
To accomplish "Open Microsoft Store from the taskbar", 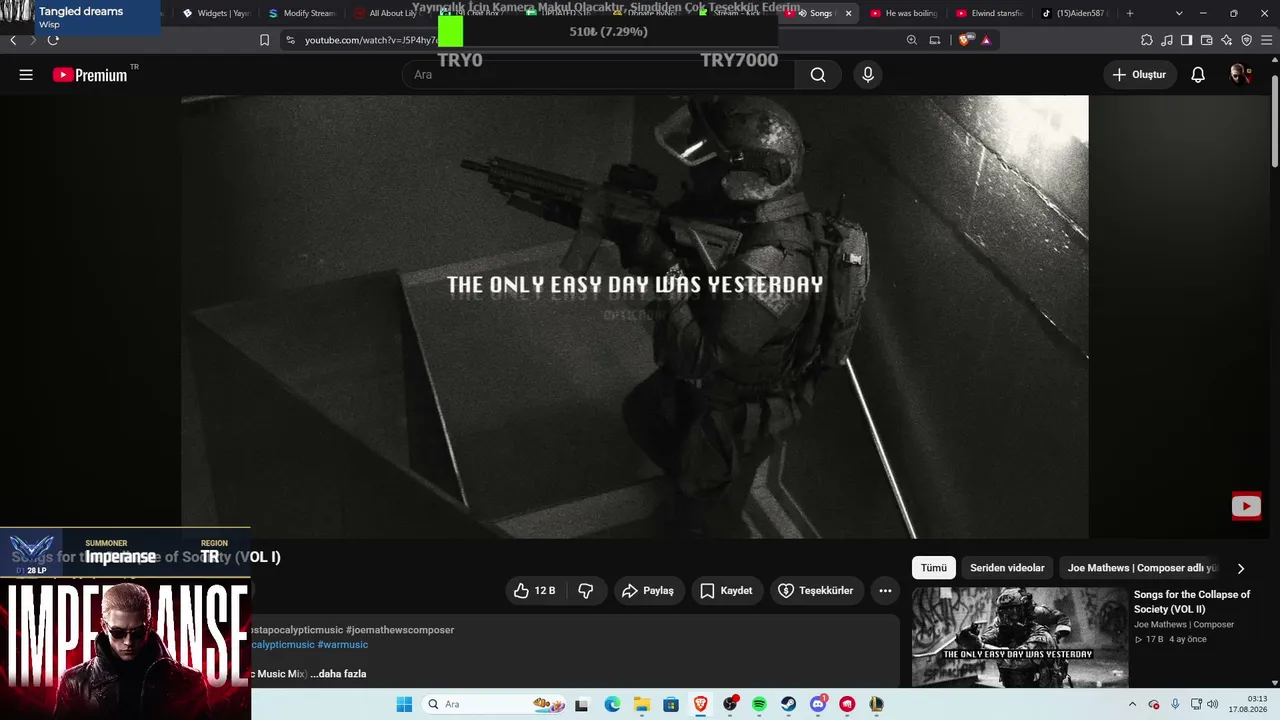I will 671,704.
